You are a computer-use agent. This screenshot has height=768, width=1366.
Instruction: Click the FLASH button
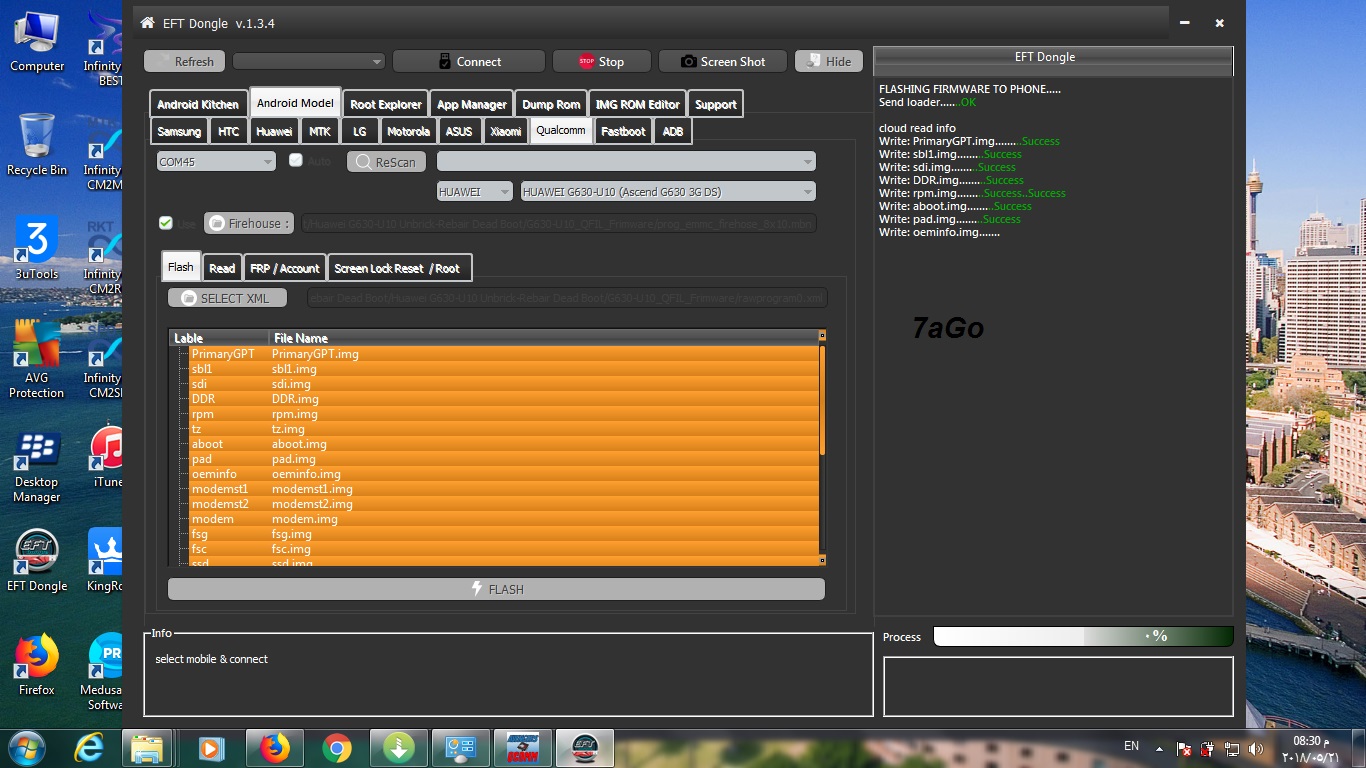pos(496,589)
